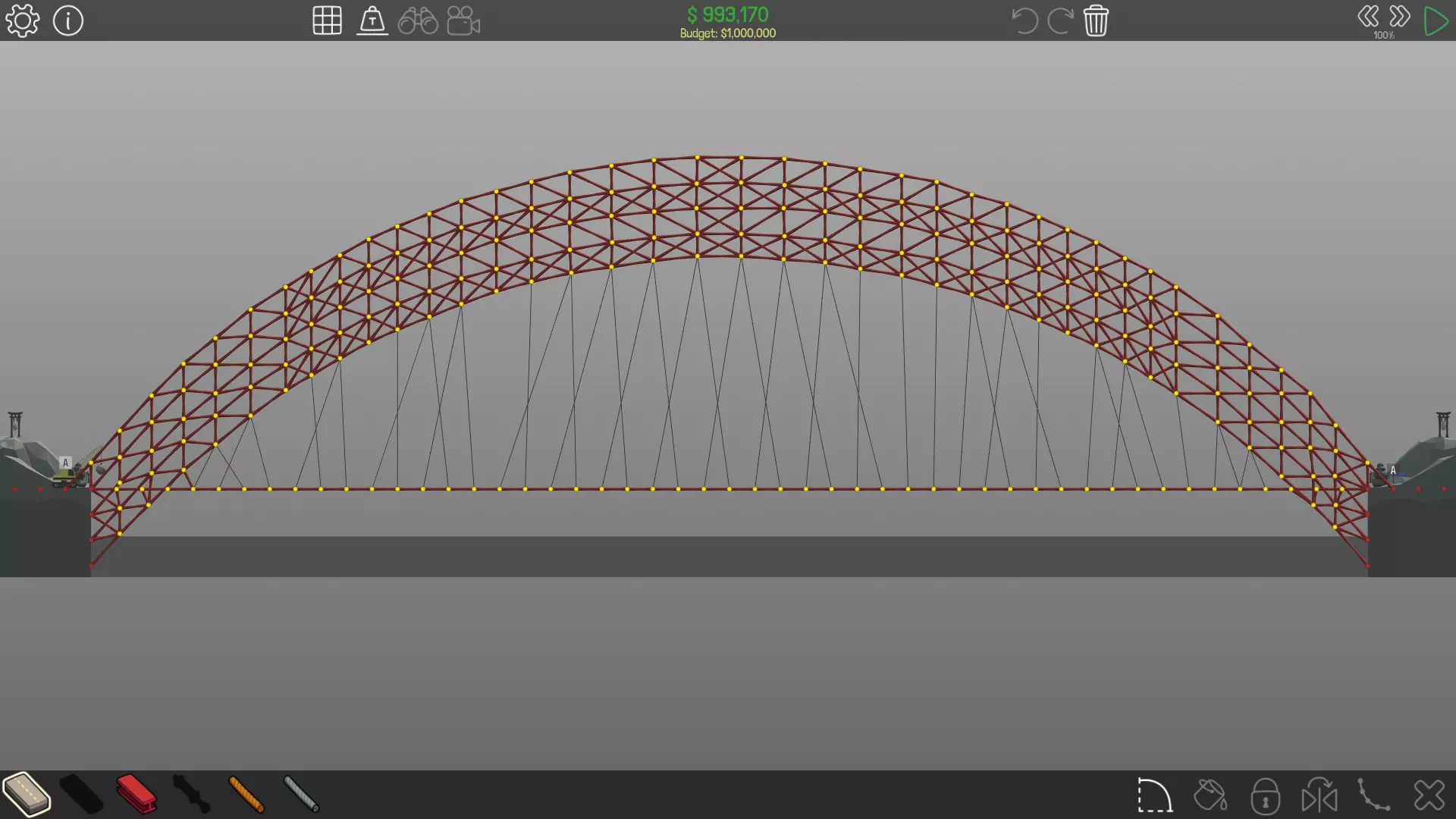1456x819 pixels.
Task: Undo the last action
Action: click(x=1025, y=20)
